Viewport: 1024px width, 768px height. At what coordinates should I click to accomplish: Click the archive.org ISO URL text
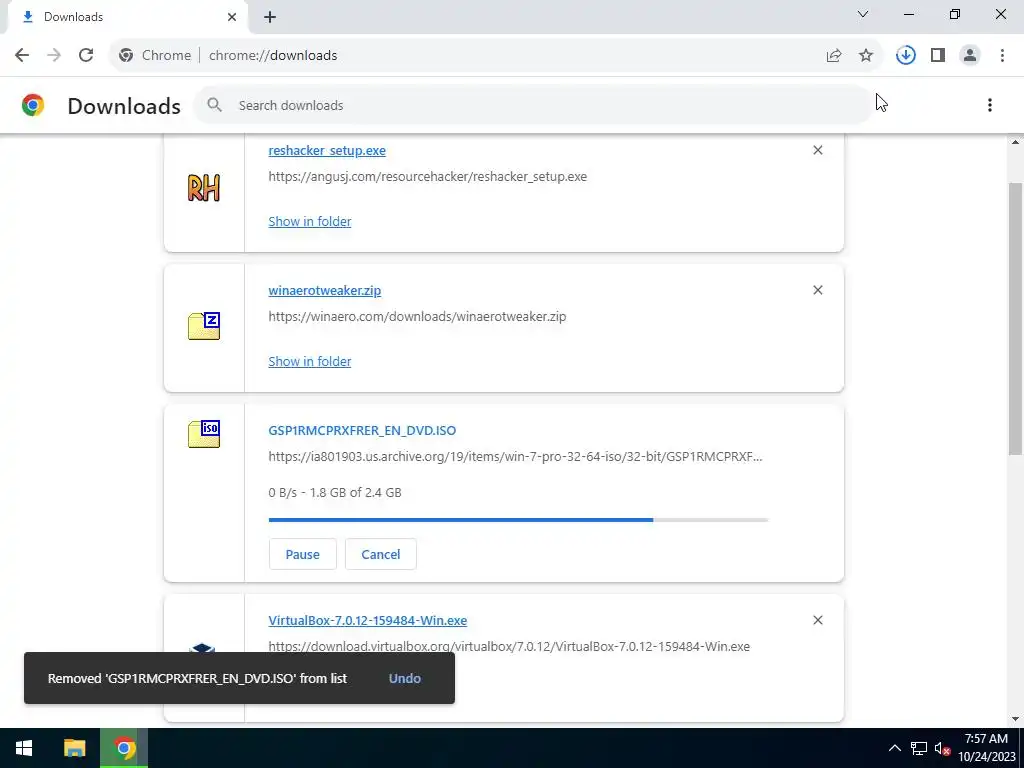click(x=515, y=456)
